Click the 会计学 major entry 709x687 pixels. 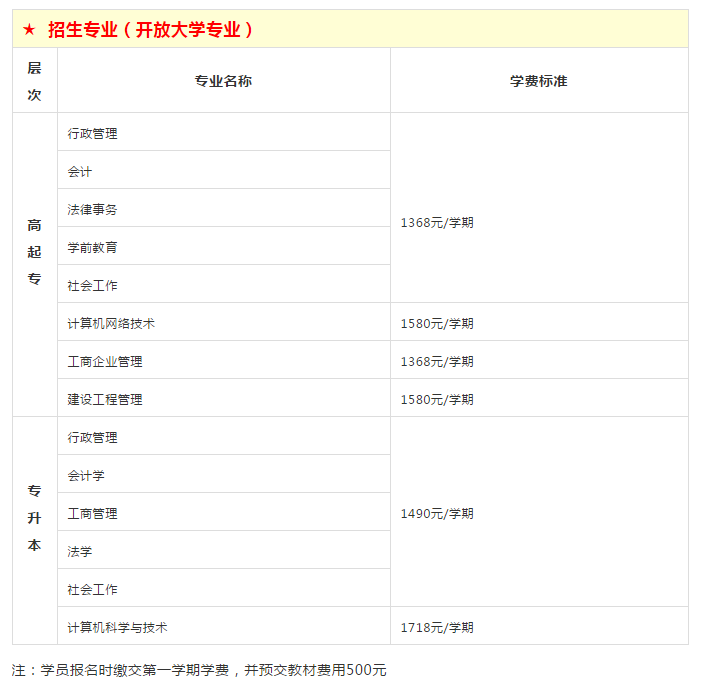(86, 475)
